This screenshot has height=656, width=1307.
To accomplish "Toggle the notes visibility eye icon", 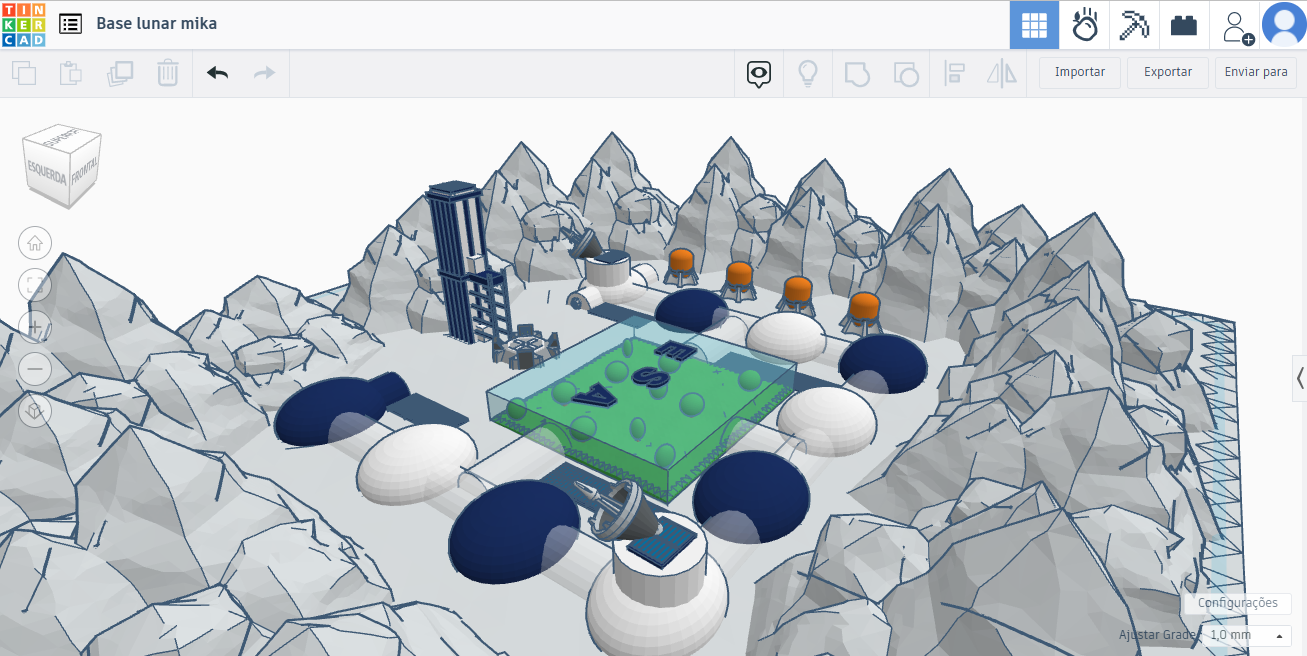I will (759, 73).
